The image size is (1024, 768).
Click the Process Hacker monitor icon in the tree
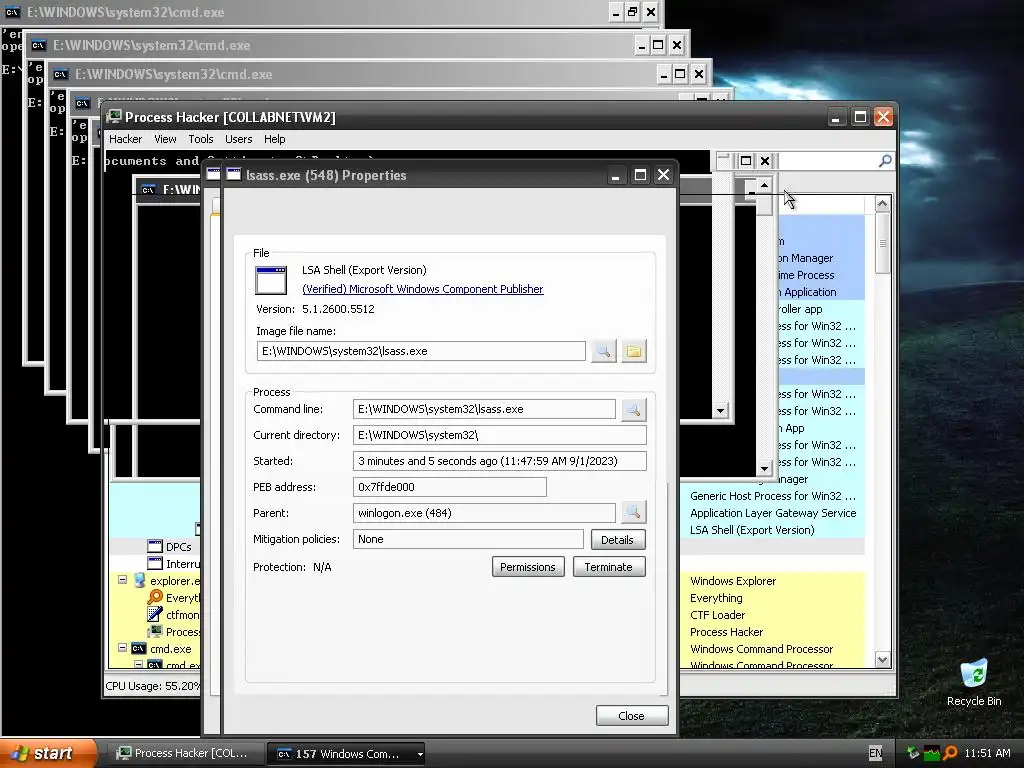155,632
